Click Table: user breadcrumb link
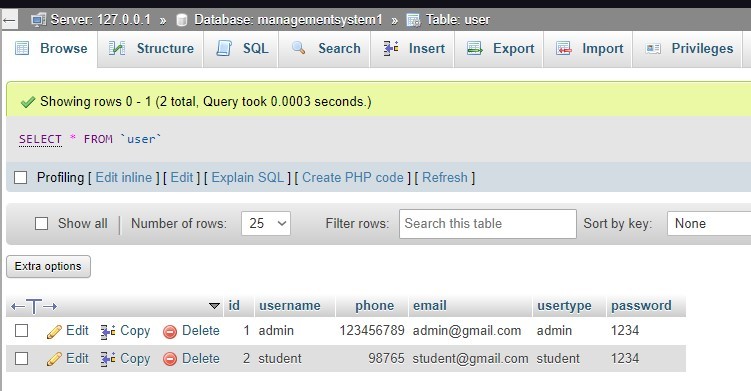This screenshot has width=751, height=391. 458,20
